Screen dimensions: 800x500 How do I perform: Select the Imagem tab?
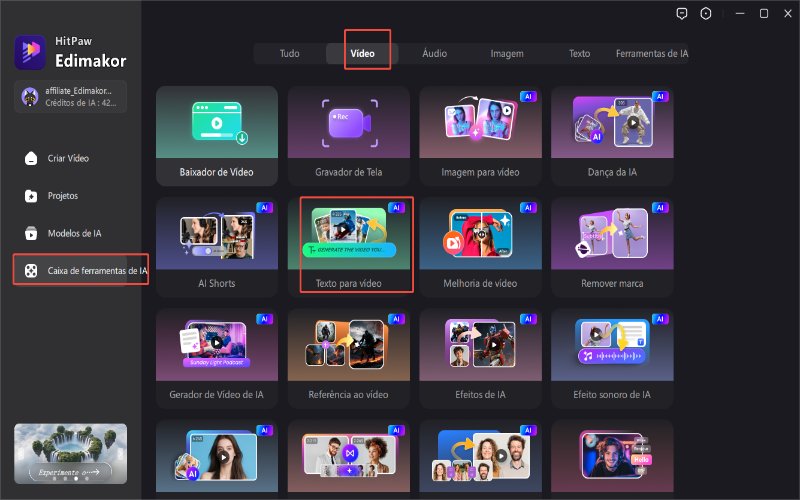(x=507, y=54)
